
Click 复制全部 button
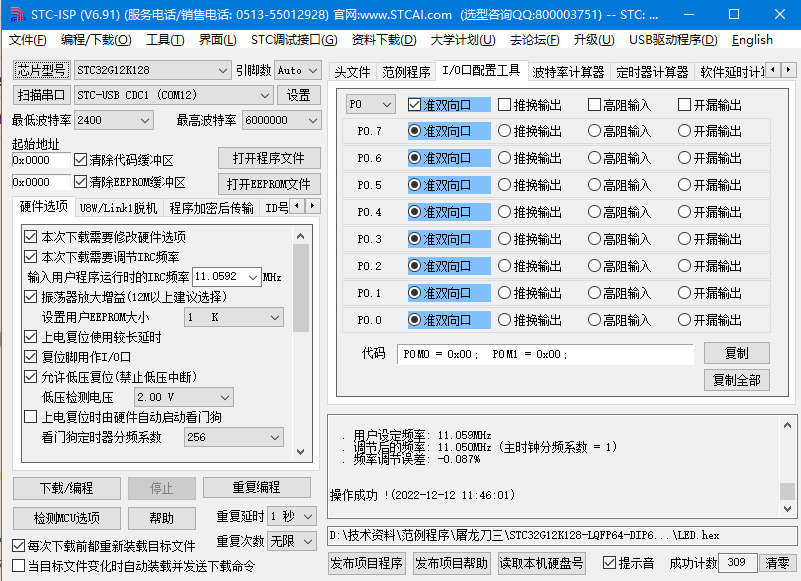point(737,380)
